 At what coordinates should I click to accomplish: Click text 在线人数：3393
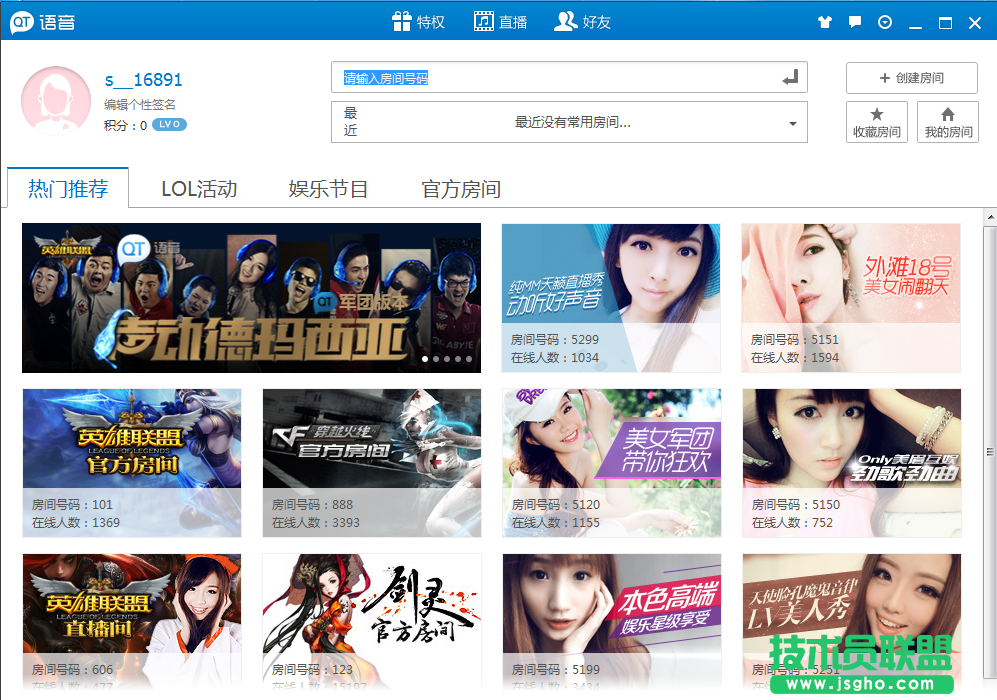[315, 523]
